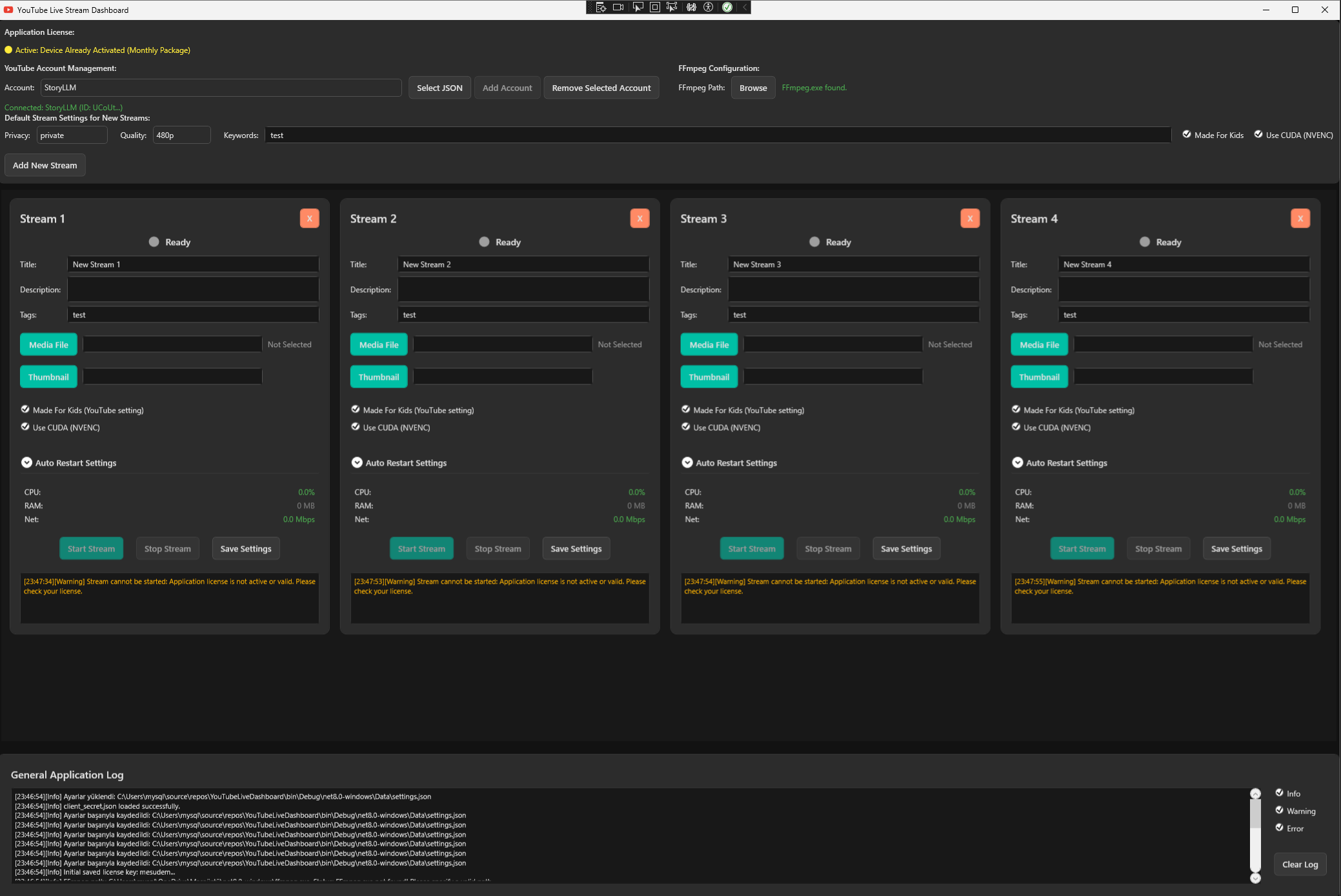Click the Clear Log button

point(1300,864)
